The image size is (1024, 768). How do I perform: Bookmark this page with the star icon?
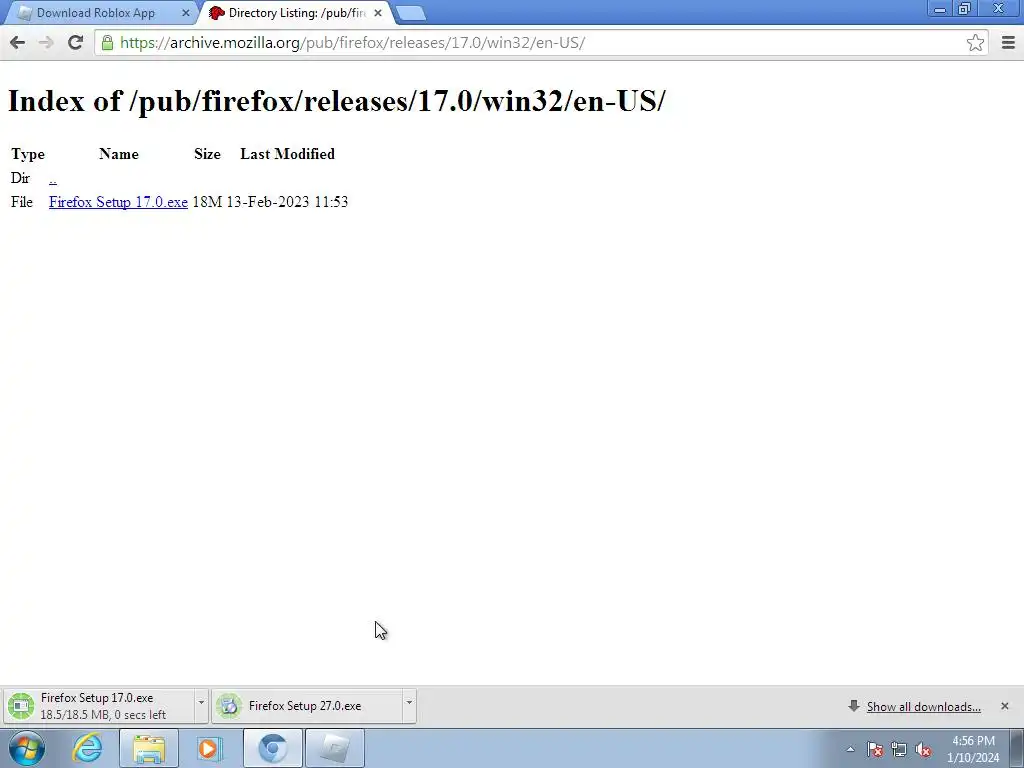point(975,43)
